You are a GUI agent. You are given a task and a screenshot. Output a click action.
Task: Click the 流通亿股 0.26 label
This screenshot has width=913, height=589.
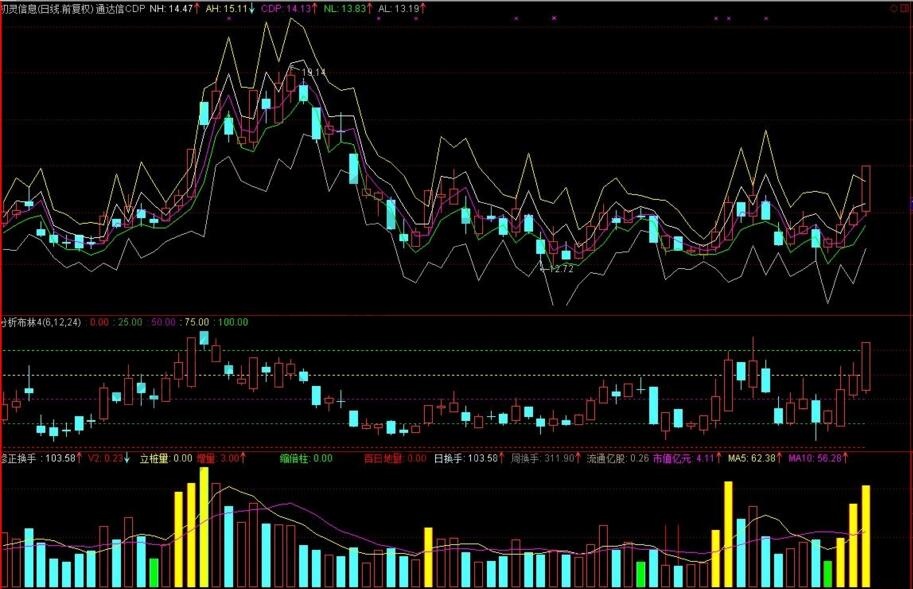pyautogui.click(x=617, y=458)
